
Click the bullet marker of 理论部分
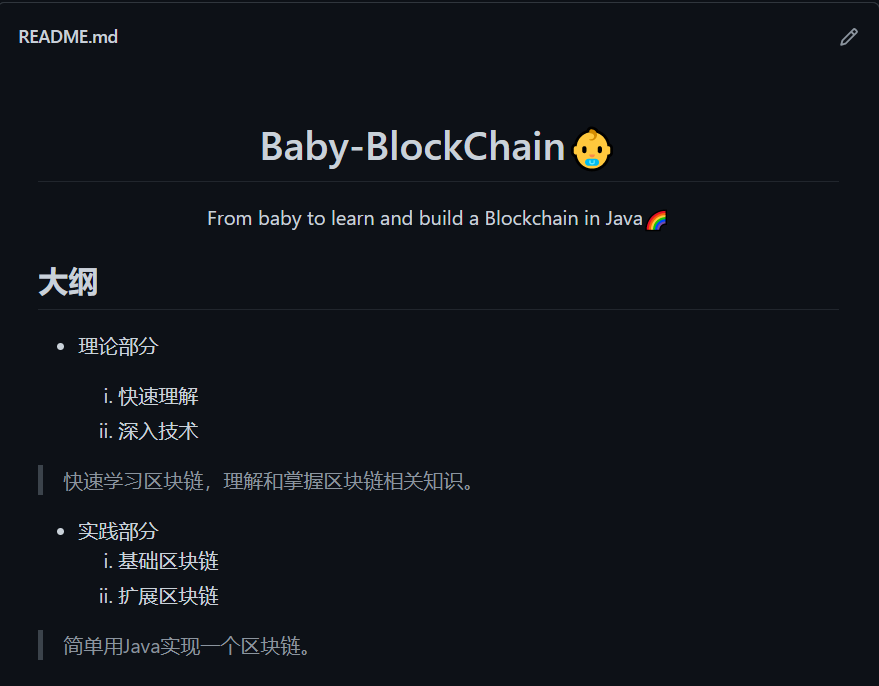(62, 346)
